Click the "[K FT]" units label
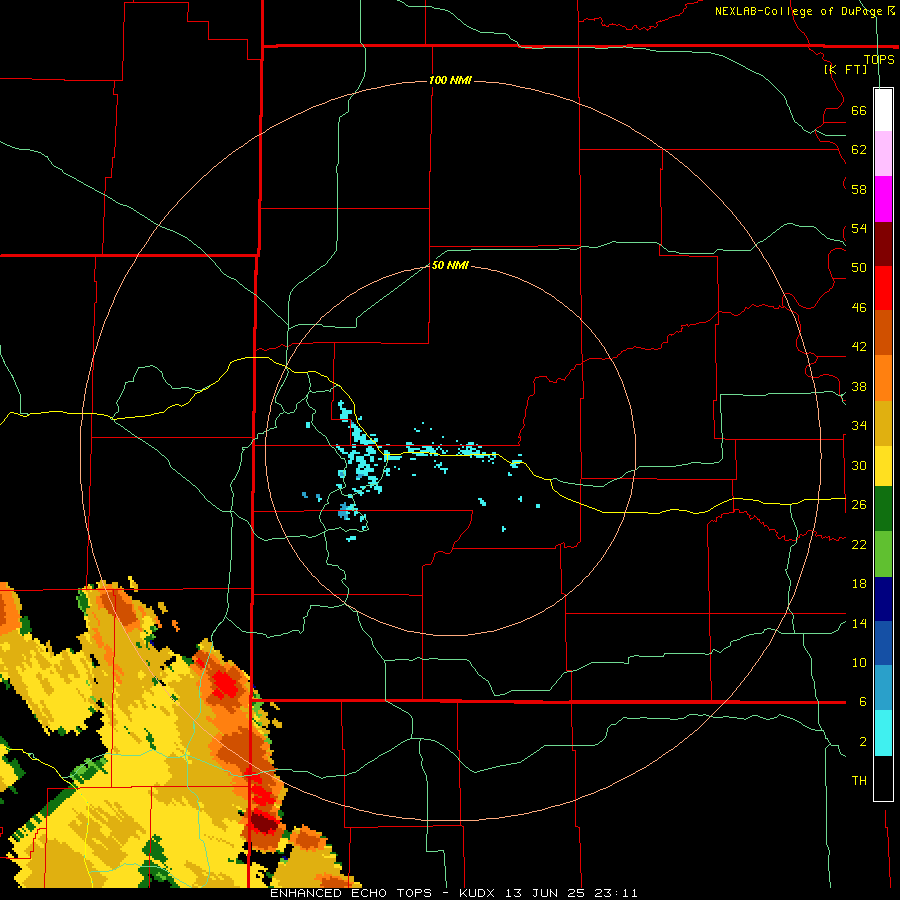Viewport: 900px width, 900px height. (x=845, y=69)
